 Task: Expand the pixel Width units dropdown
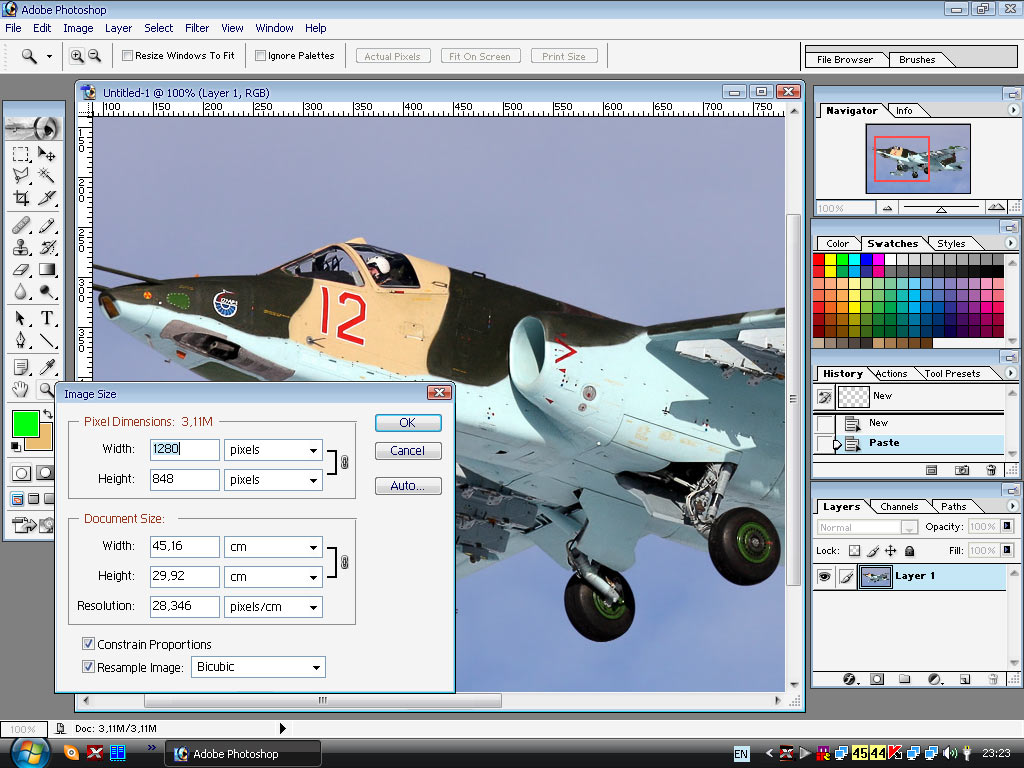[273, 450]
